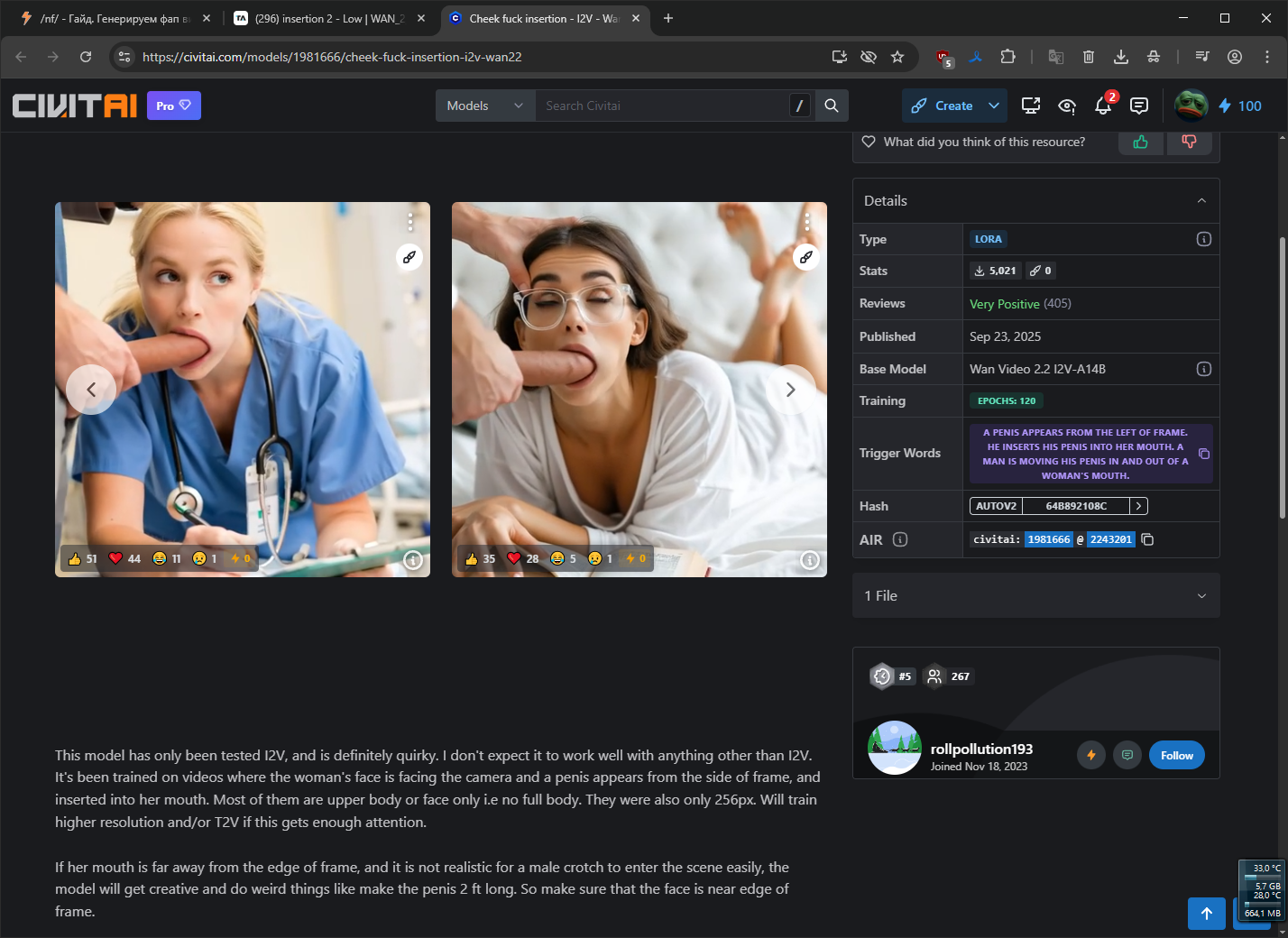Open the browser profile menu
The width and height of the screenshot is (1288, 938).
1235,57
